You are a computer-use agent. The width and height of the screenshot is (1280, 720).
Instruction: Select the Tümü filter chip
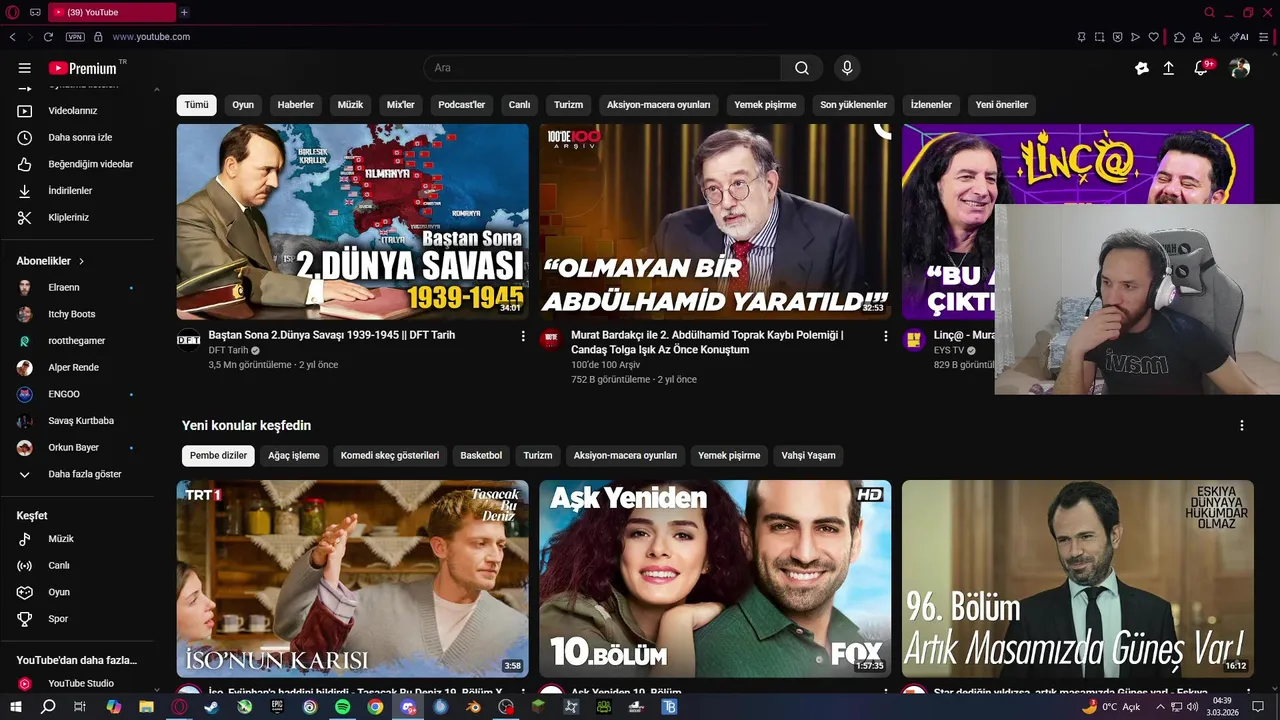[197, 104]
